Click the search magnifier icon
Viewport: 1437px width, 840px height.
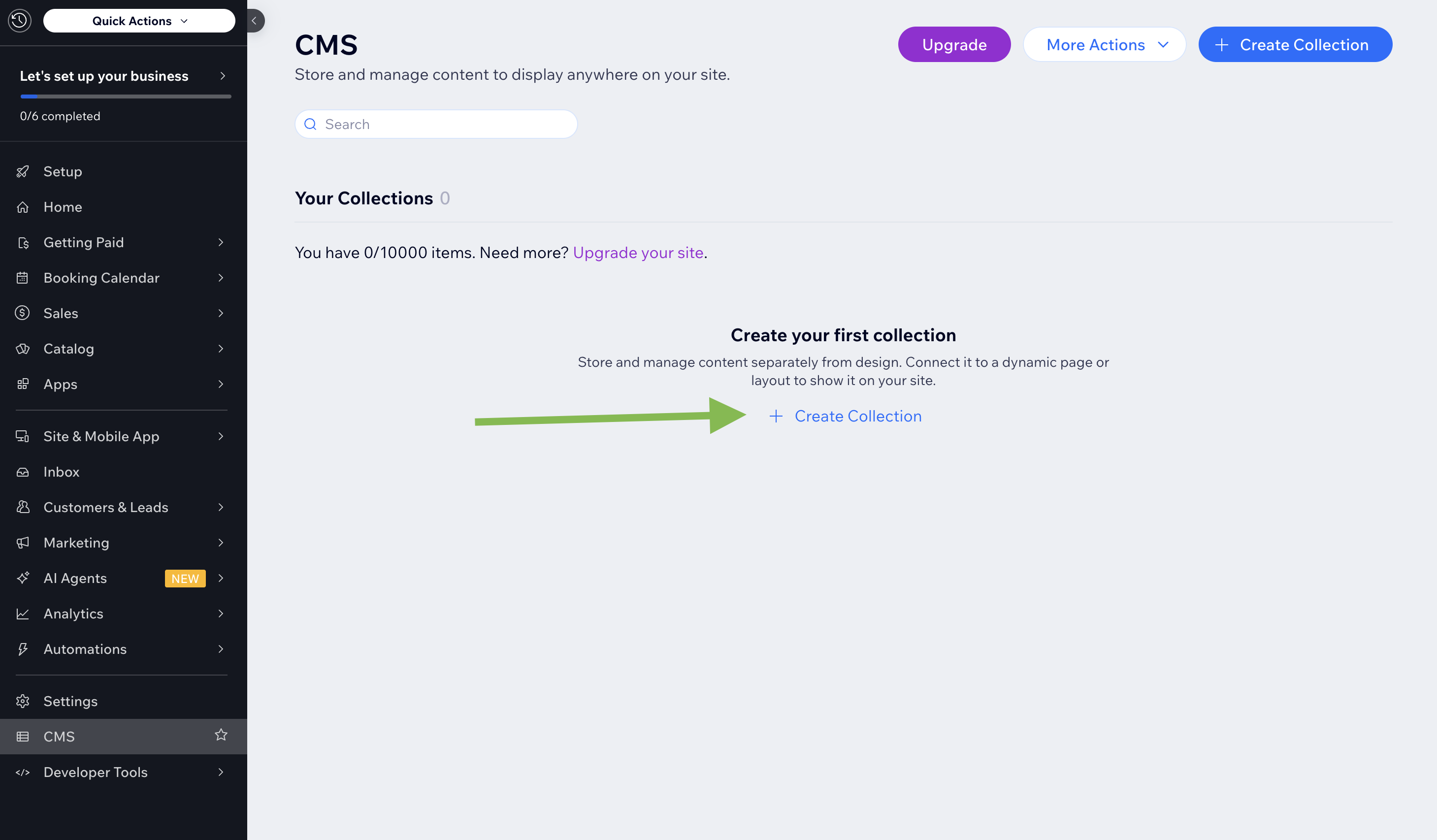310,124
